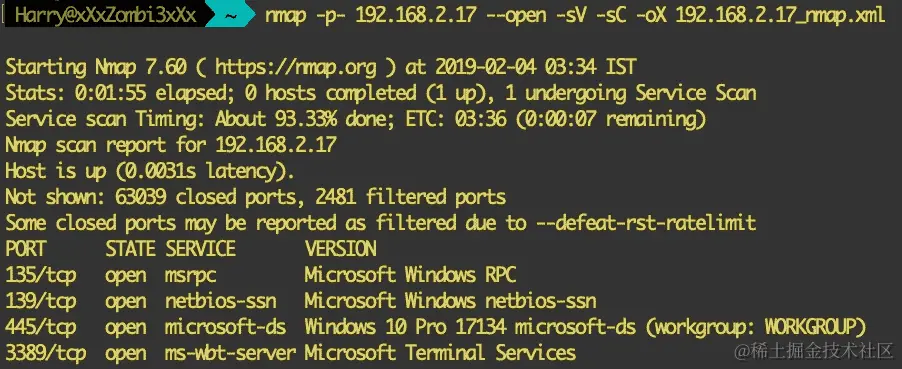Click the 3389/tcp port entry
902x369 pixels.
click(45, 352)
